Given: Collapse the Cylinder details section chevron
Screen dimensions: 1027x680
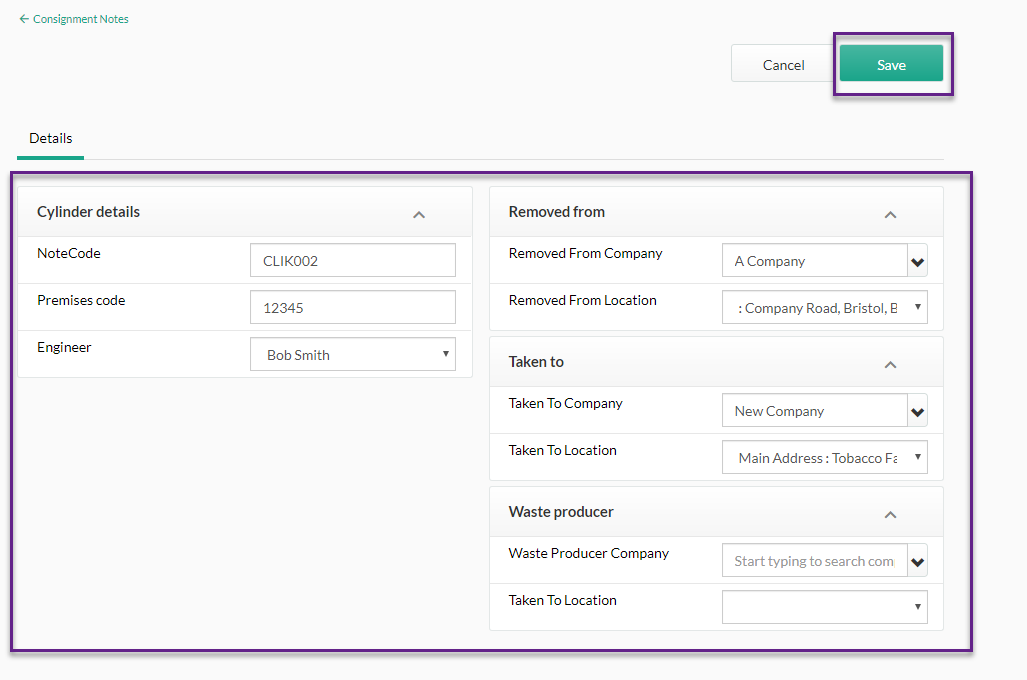Looking at the screenshot, I should coord(419,214).
